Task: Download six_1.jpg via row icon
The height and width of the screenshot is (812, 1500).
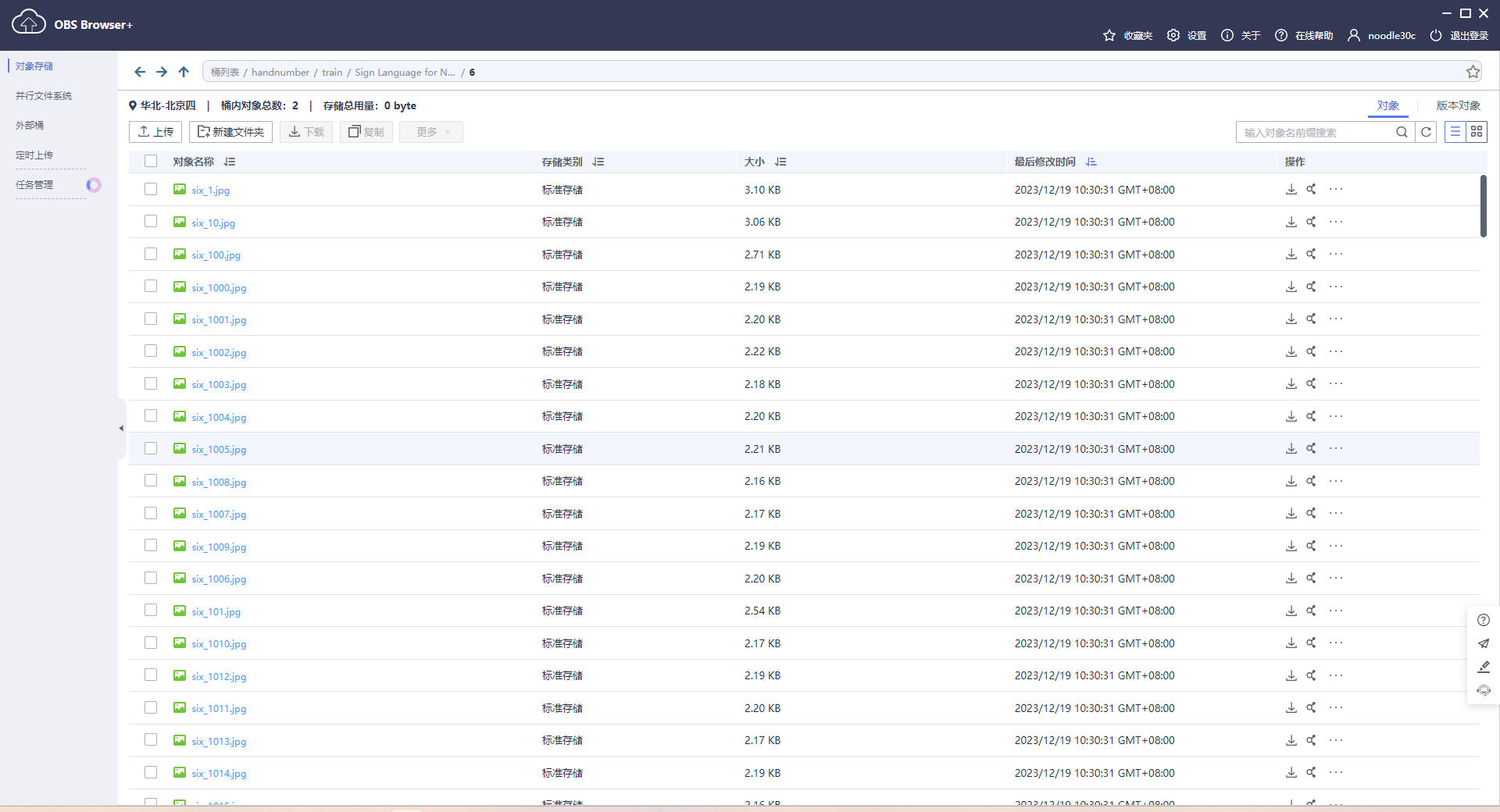Action: 1291,189
